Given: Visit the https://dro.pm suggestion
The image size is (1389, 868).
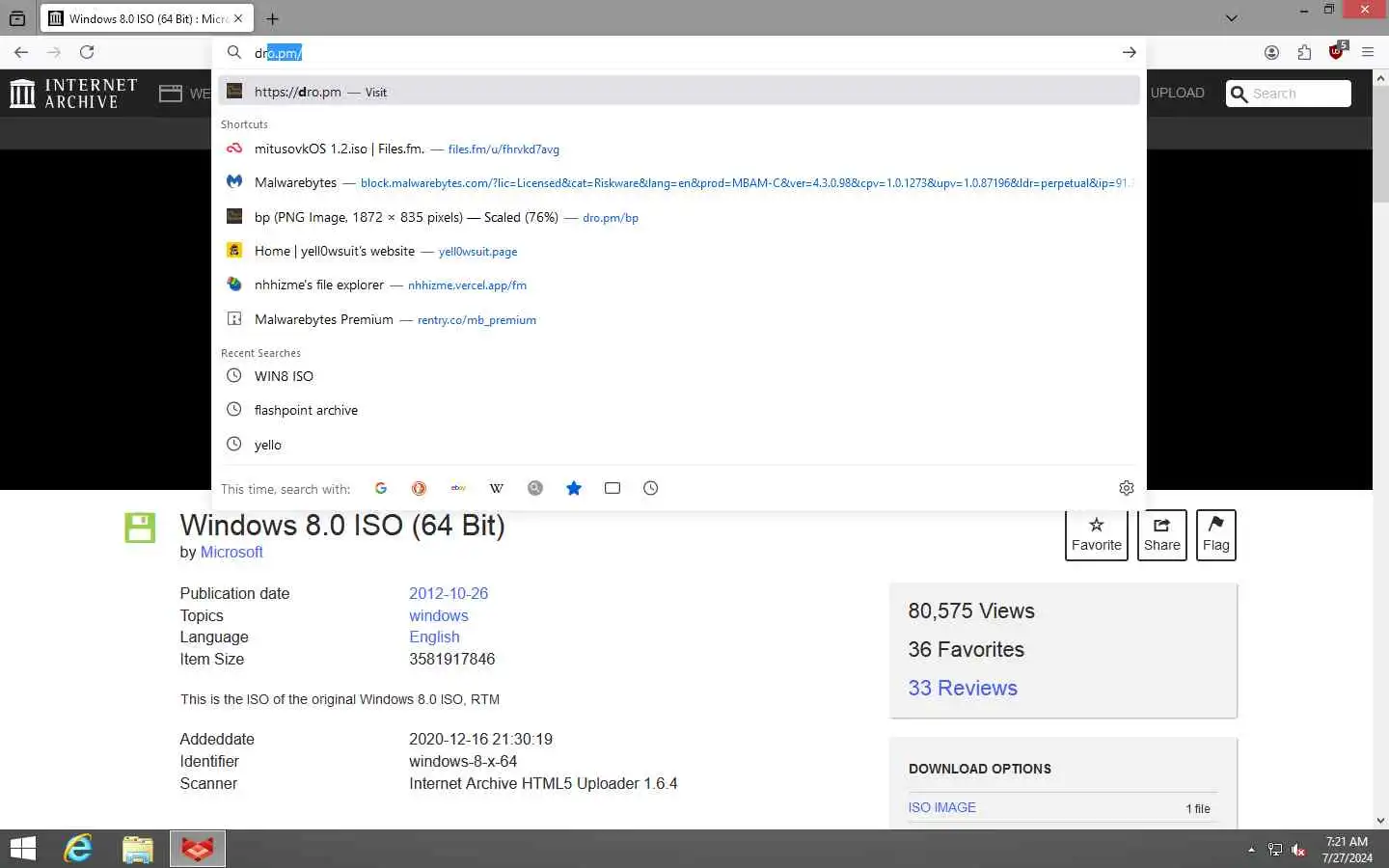Looking at the screenshot, I should [x=679, y=92].
